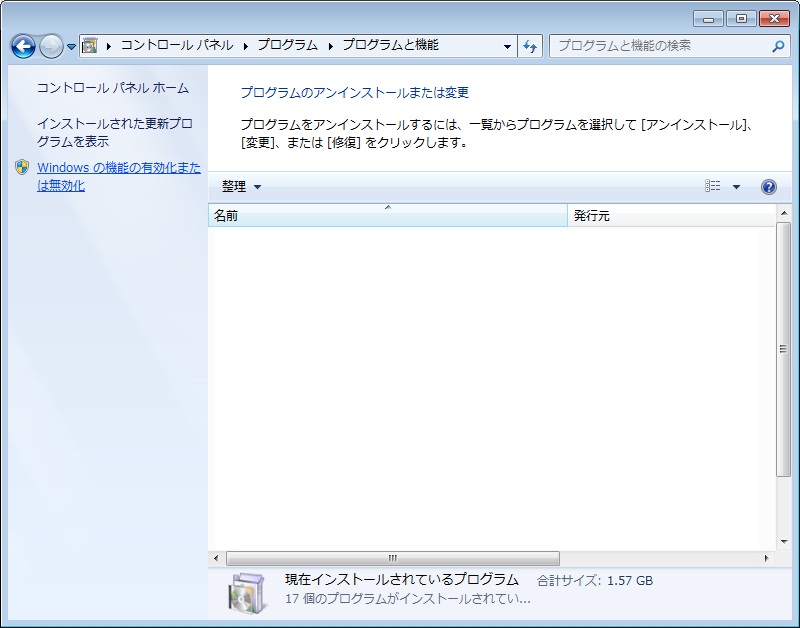The image size is (800, 628).
Task: Navigate to プログラム breadcrumb
Action: point(288,45)
